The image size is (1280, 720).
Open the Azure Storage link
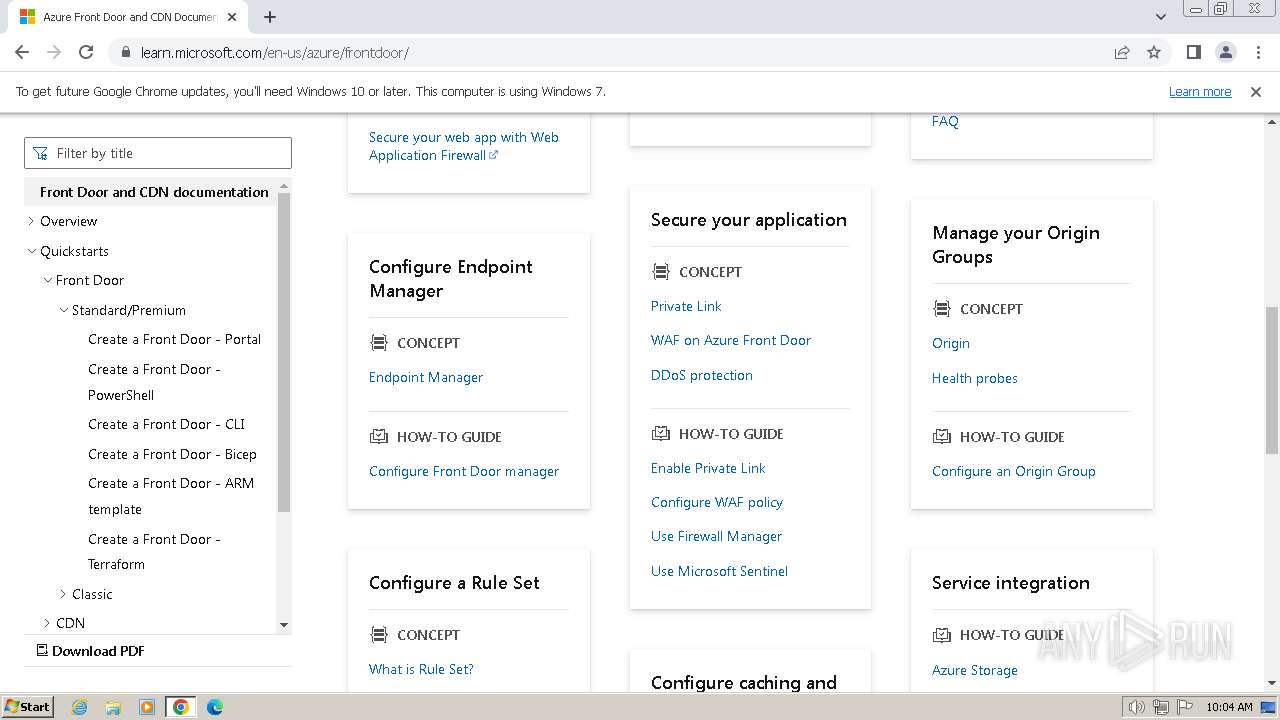coord(975,670)
